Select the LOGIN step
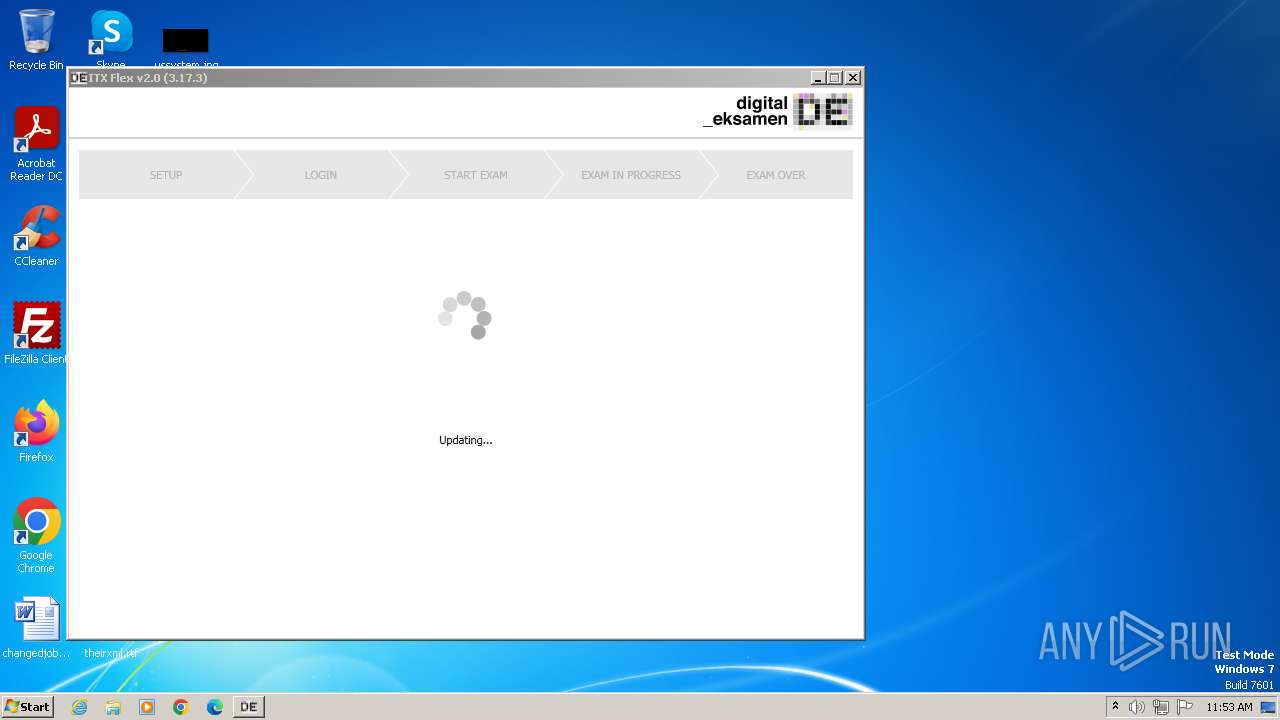 coord(321,175)
